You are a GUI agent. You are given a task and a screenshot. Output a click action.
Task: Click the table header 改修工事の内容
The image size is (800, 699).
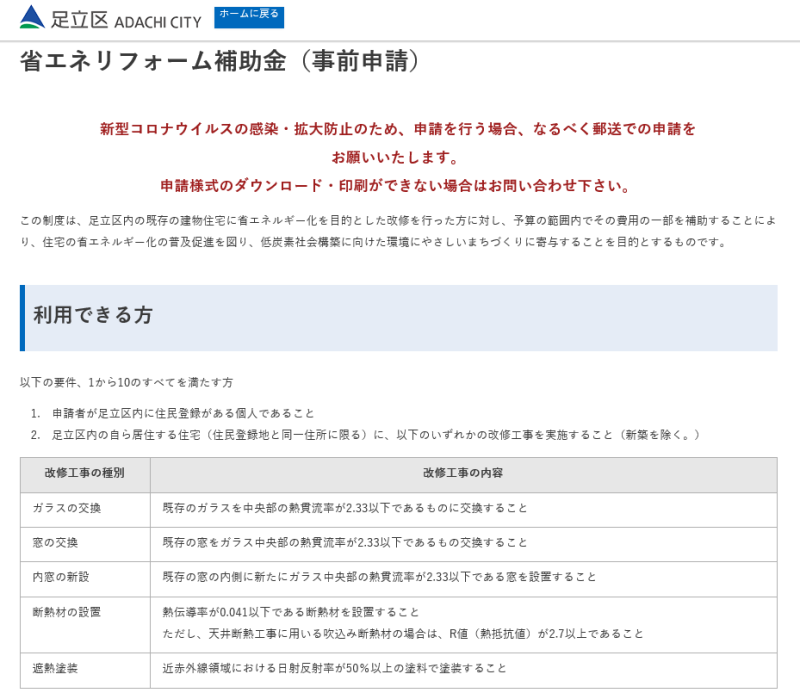[x=464, y=475]
